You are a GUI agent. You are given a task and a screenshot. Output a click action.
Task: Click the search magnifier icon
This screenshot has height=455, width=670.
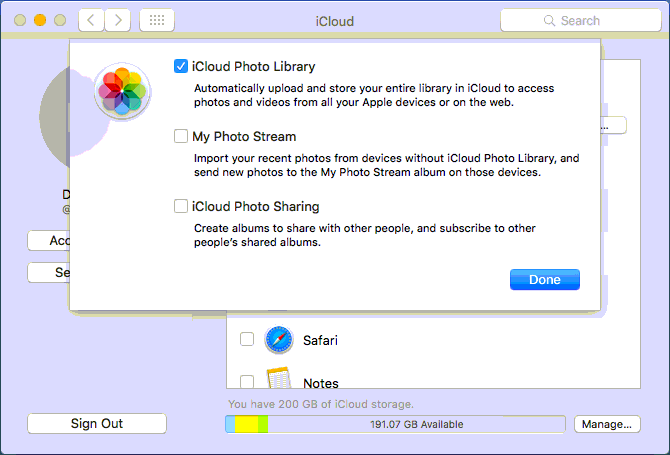point(549,21)
